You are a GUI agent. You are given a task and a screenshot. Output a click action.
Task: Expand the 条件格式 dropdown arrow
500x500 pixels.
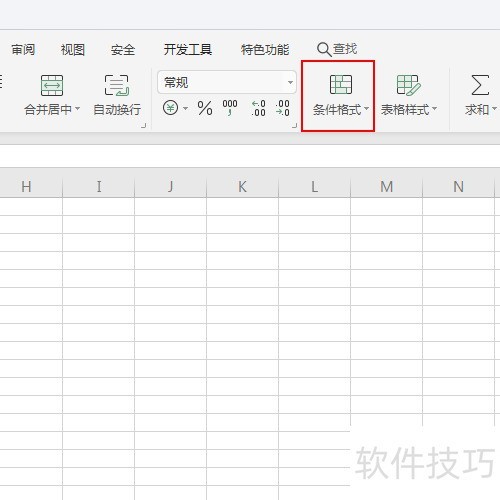pos(366,109)
